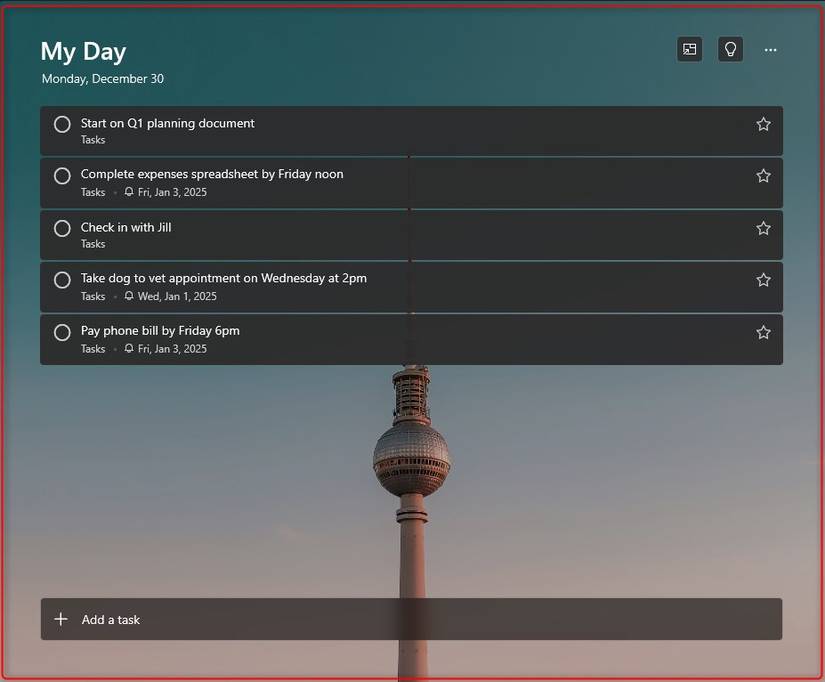Star 'Start on Q1 planning document' as important

point(763,123)
